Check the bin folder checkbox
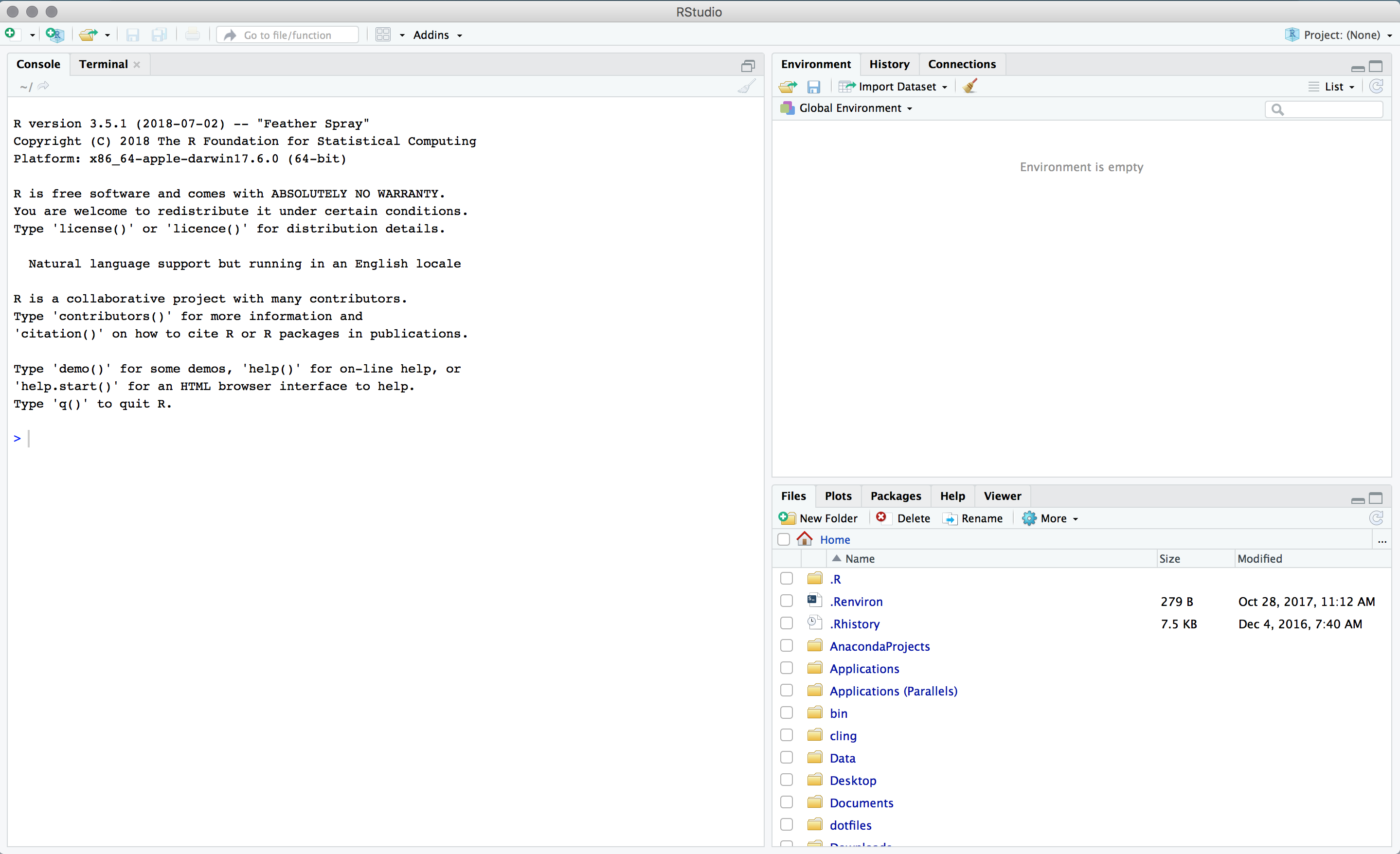1400x854 pixels. pyautogui.click(x=787, y=712)
